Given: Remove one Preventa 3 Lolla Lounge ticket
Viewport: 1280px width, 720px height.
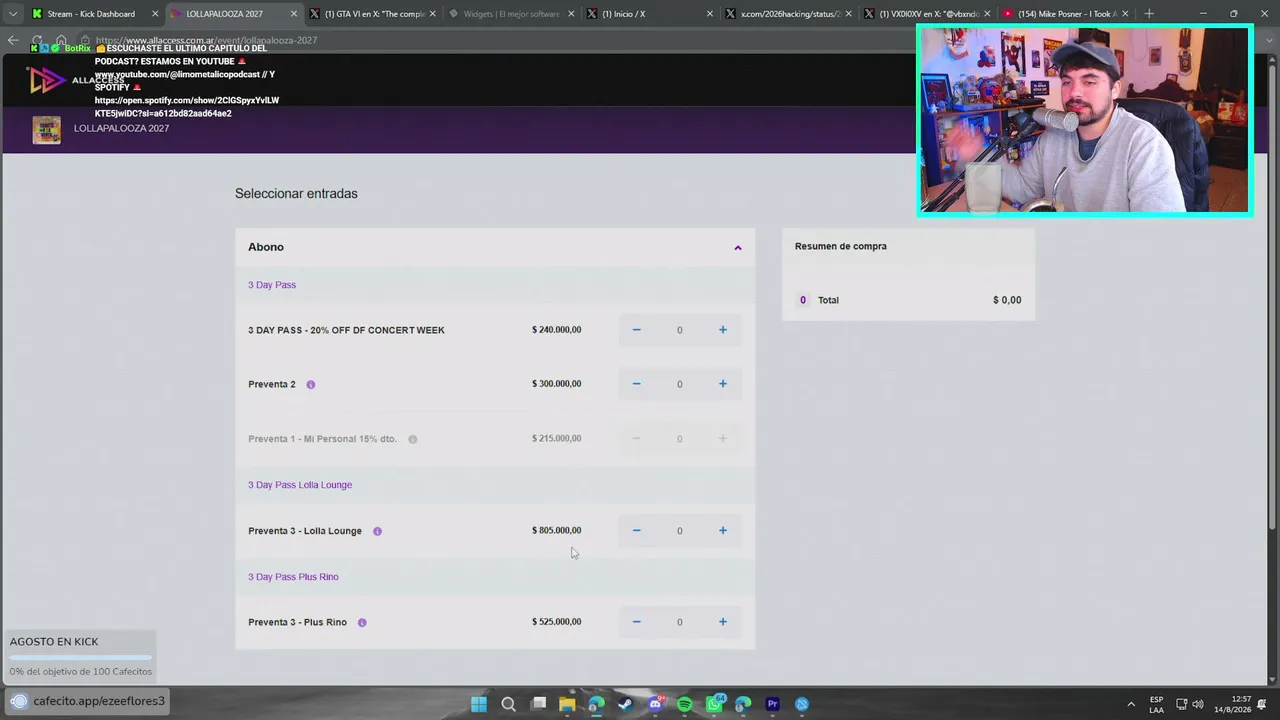Looking at the screenshot, I should click(x=636, y=531).
